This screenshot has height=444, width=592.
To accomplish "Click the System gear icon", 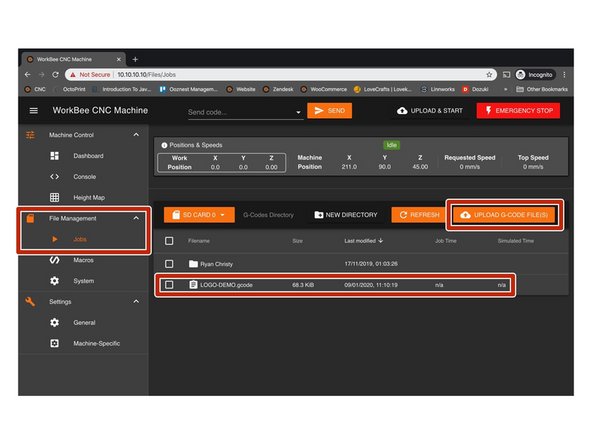I will pos(54,281).
